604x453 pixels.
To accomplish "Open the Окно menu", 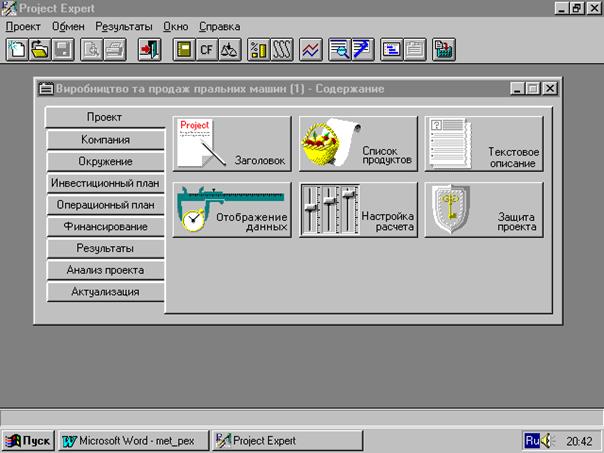I will tap(176, 27).
